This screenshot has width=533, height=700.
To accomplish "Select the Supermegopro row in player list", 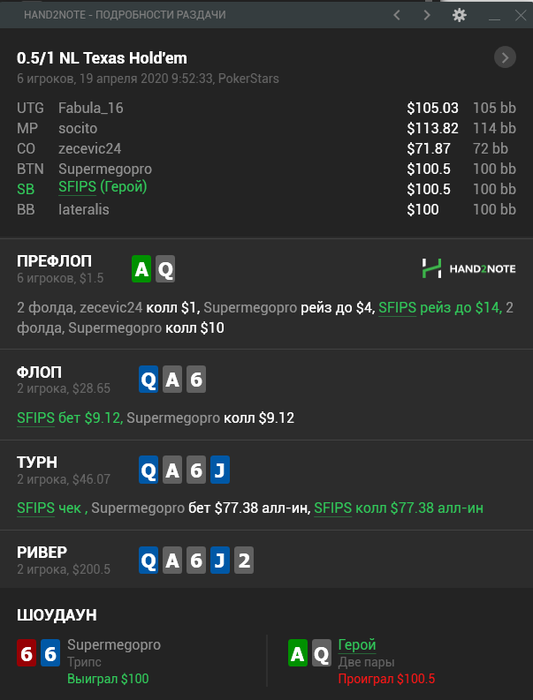I will [x=266, y=169].
